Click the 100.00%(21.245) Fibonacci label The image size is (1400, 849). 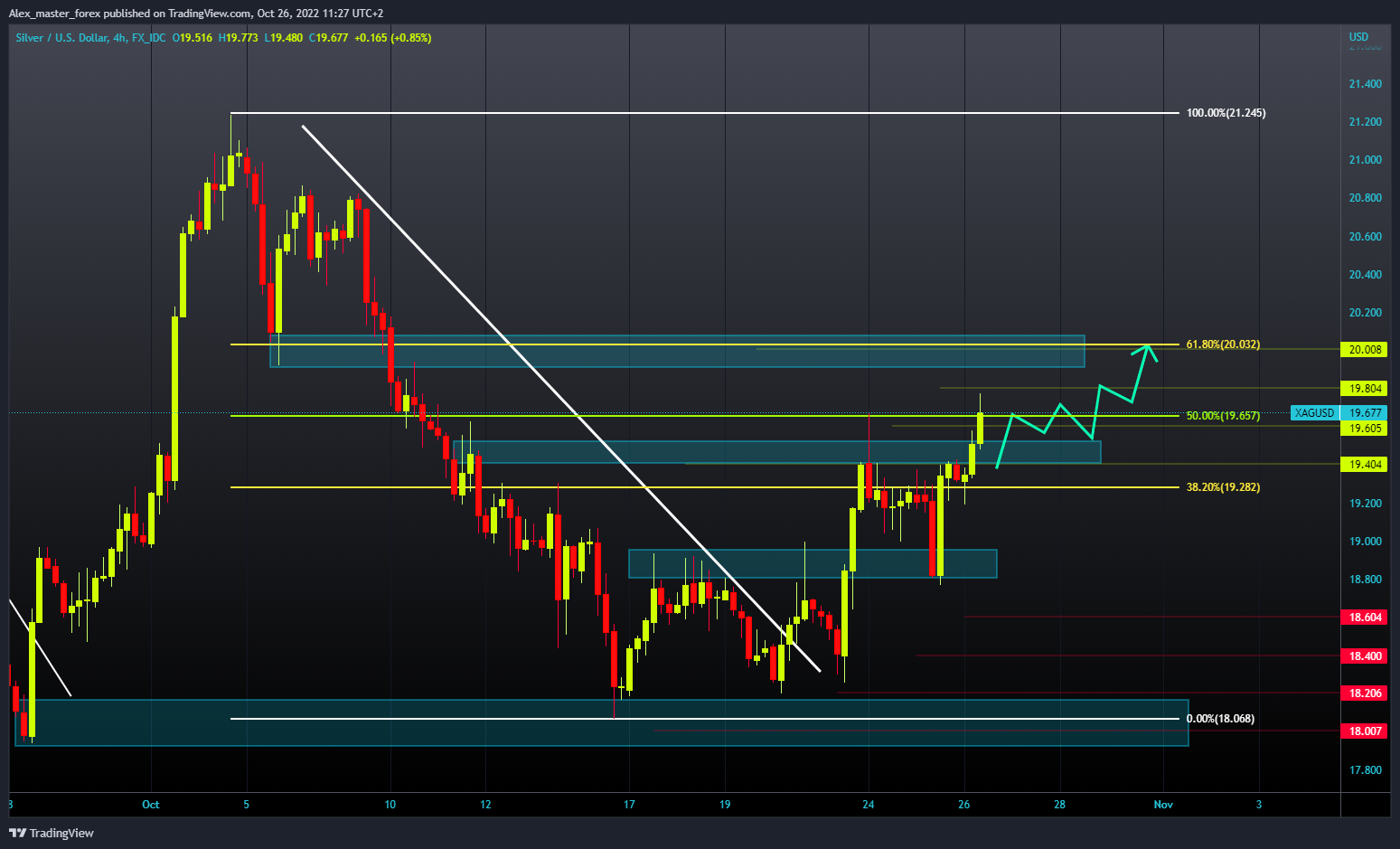pos(1226,113)
